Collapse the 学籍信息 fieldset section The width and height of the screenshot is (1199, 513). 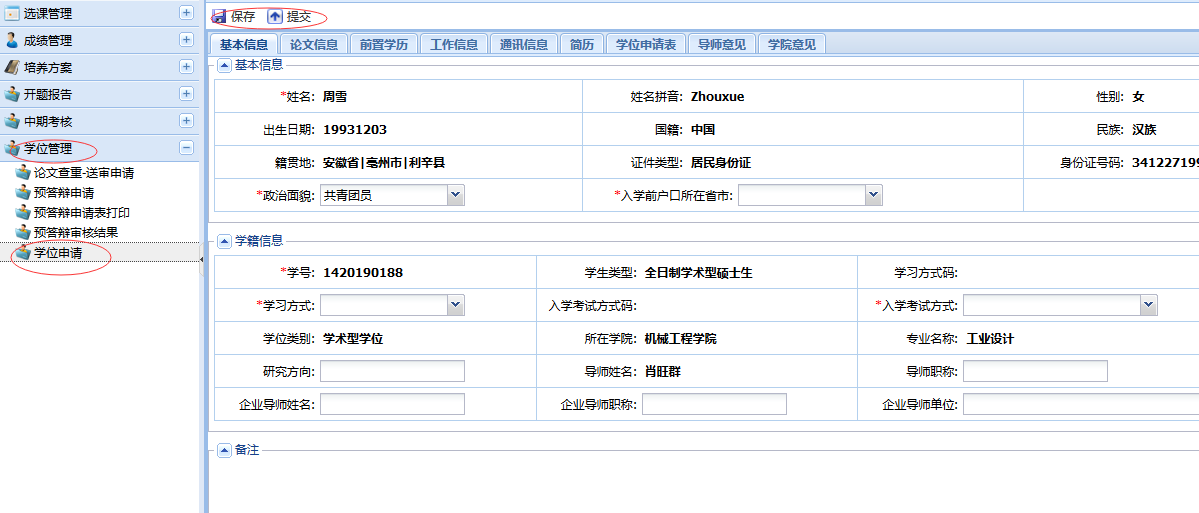[x=224, y=241]
